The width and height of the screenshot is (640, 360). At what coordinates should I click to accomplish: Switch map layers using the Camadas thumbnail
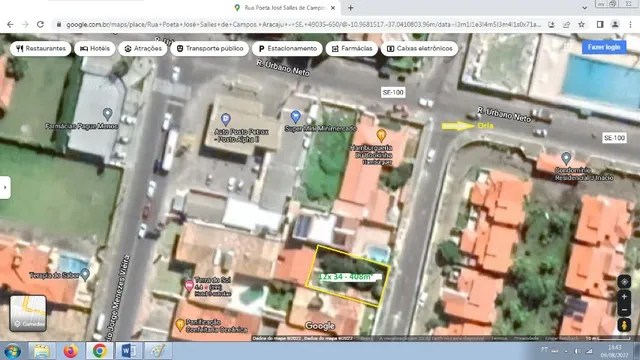[28, 313]
